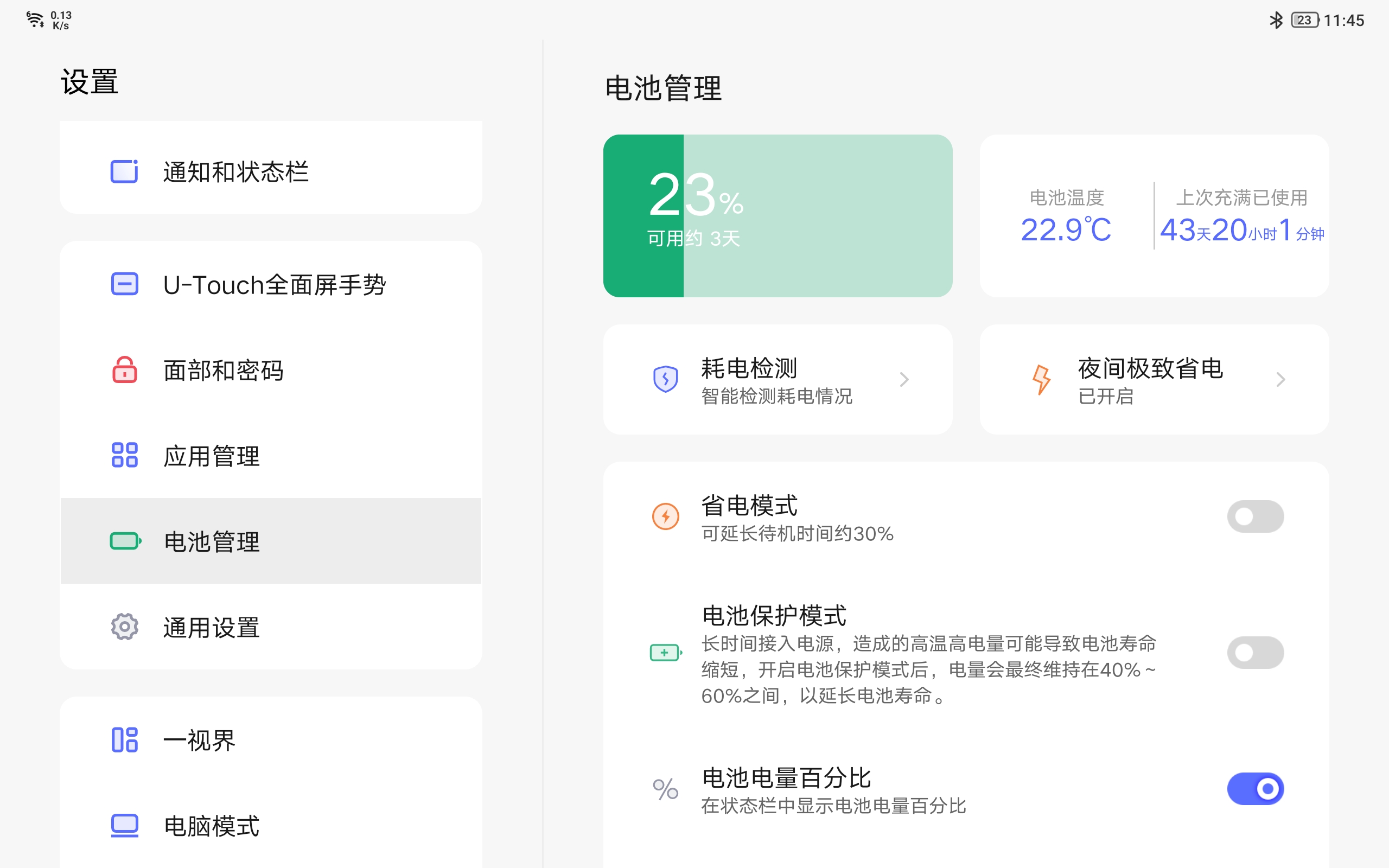Screen dimensions: 1389x868
Task: Click the green 23% battery level bar
Action: click(x=643, y=215)
